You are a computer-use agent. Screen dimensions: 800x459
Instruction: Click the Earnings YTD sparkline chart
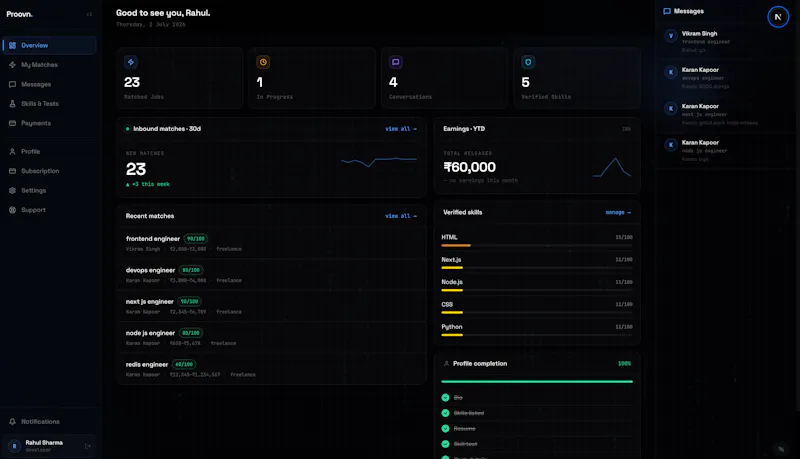coord(612,167)
